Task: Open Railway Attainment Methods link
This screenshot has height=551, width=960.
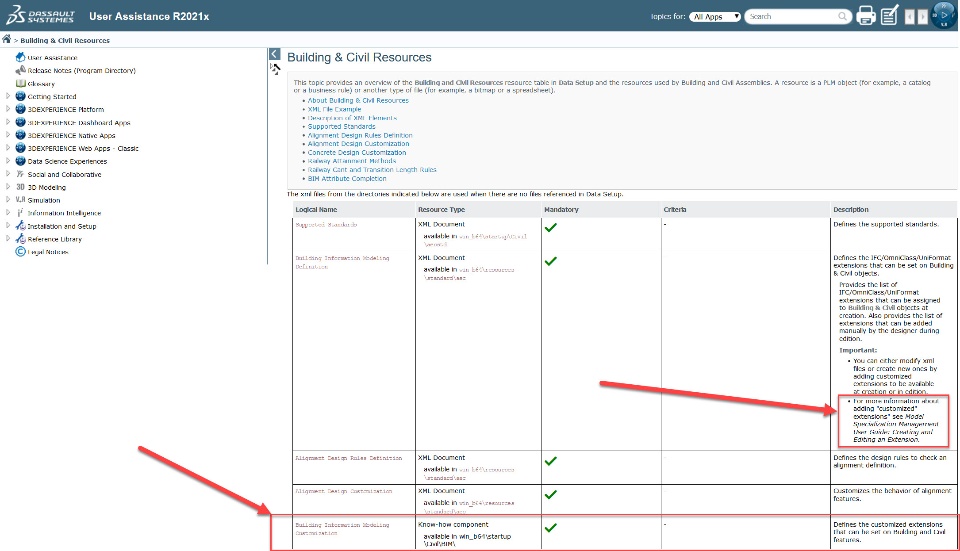Action: pyautogui.click(x=351, y=161)
